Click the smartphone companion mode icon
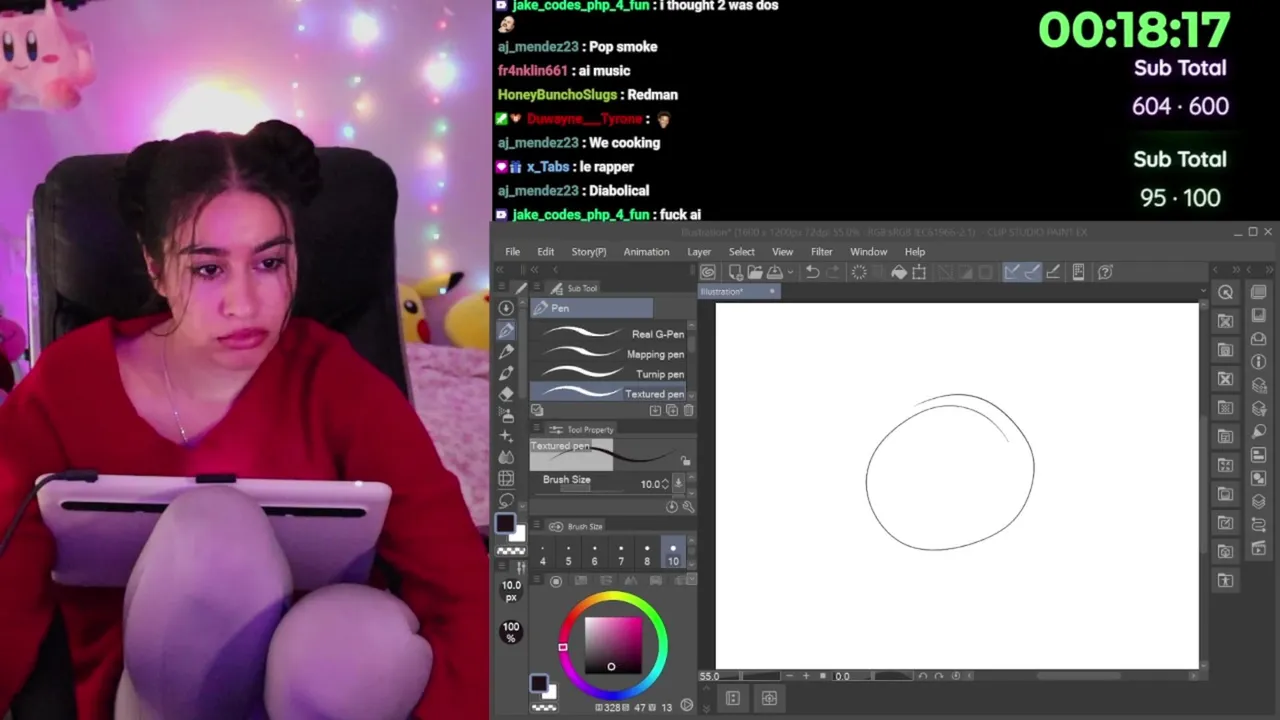1280x720 pixels. click(1078, 272)
